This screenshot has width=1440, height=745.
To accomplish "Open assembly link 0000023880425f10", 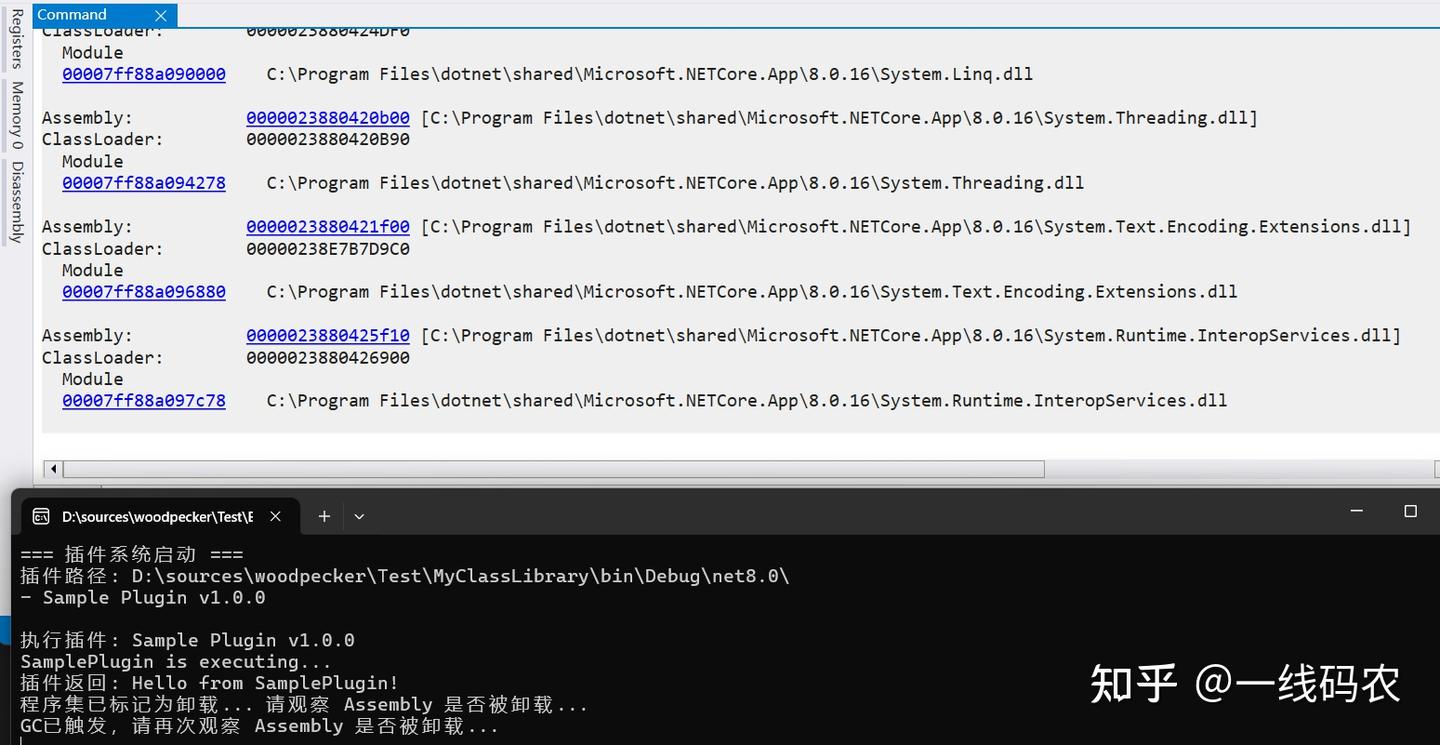I will (327, 335).
